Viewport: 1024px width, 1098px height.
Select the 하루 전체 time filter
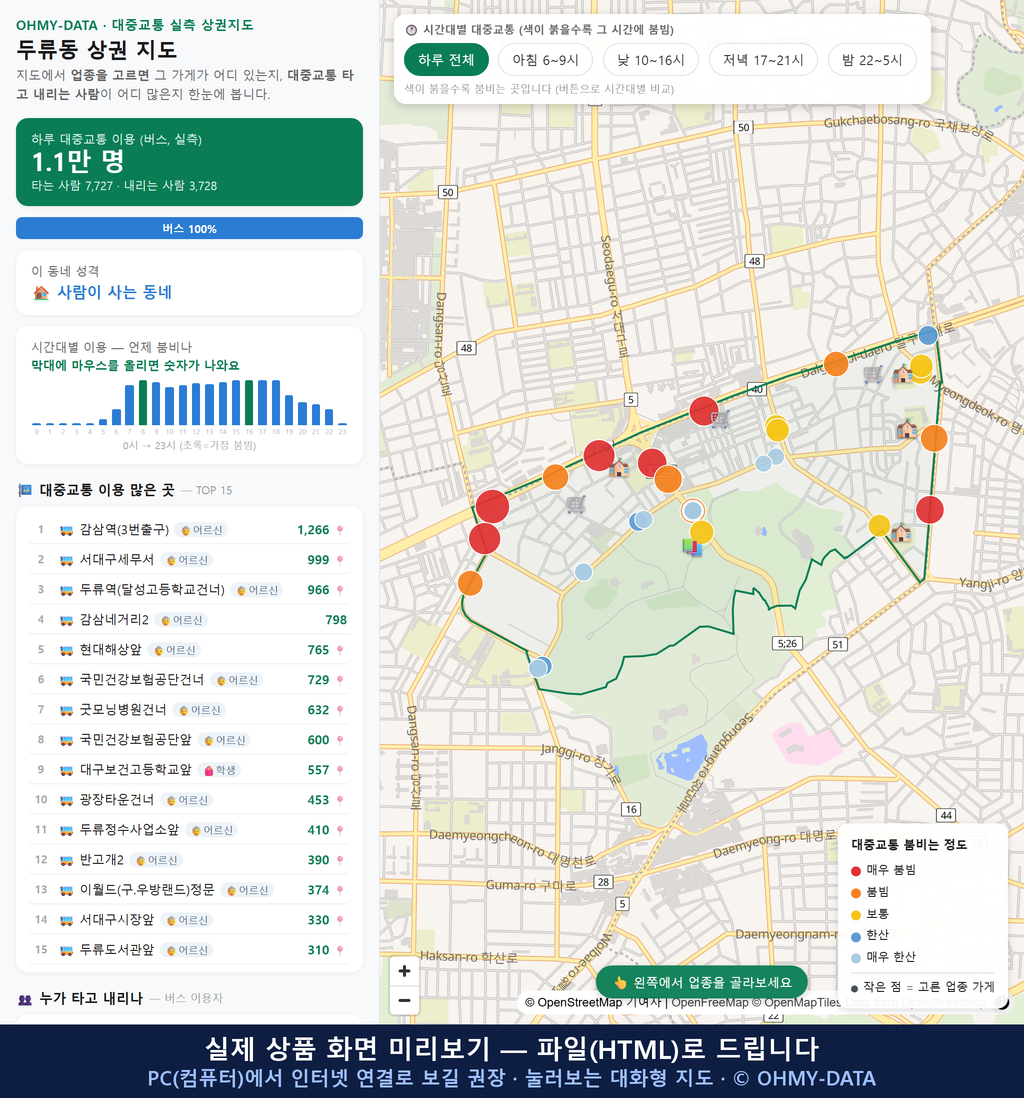click(446, 60)
